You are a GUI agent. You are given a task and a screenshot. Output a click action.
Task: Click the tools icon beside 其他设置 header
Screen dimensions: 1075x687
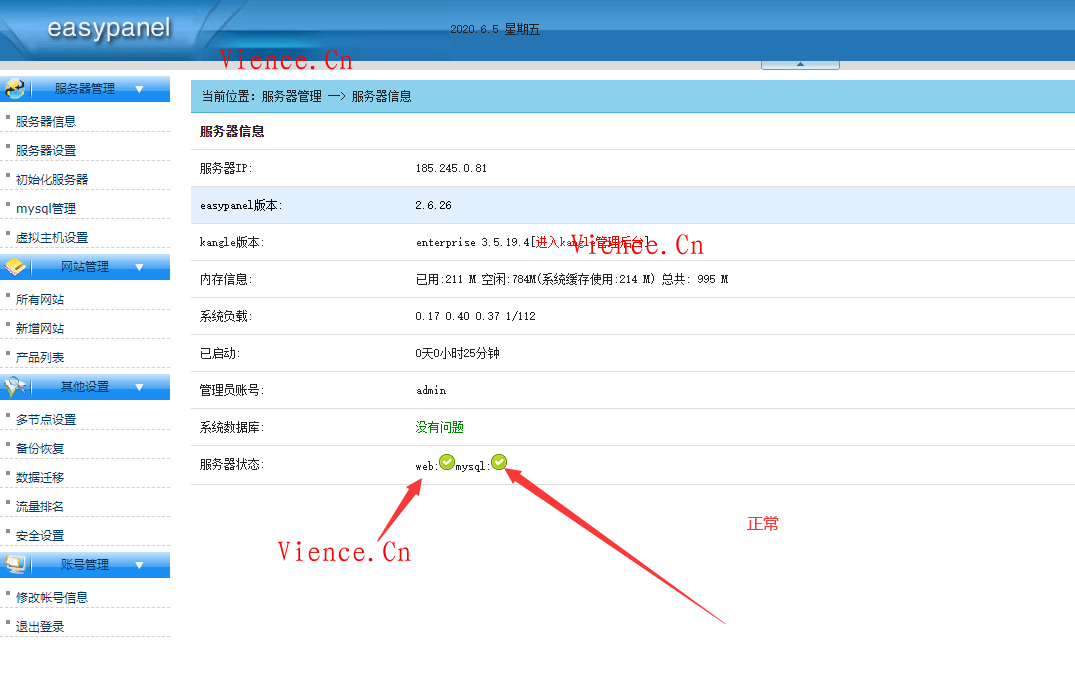pyautogui.click(x=17, y=386)
